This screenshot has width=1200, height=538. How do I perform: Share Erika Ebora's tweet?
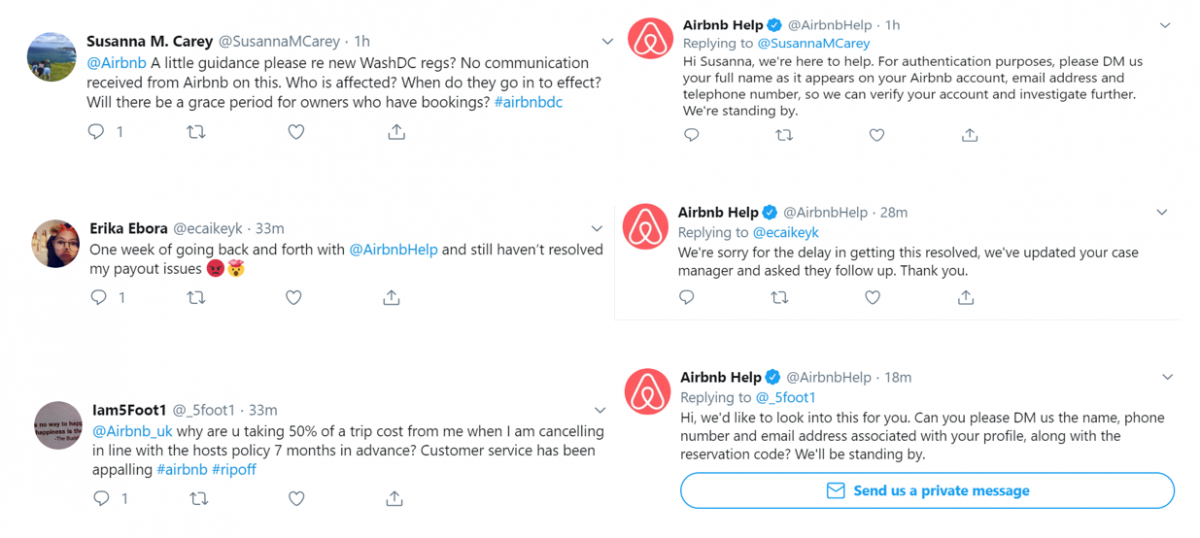[x=392, y=297]
